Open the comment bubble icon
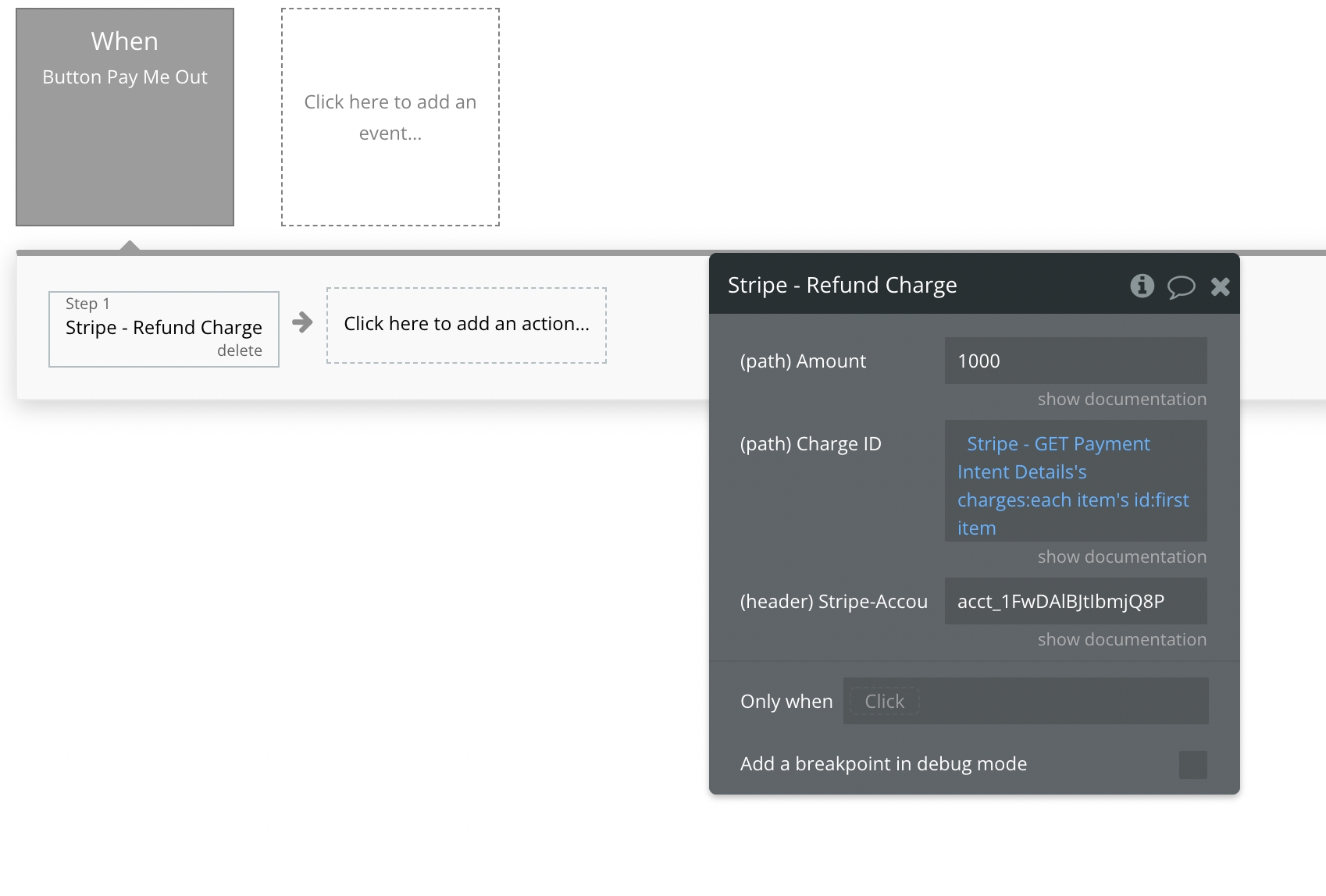The height and width of the screenshot is (896, 1326). [x=1181, y=287]
